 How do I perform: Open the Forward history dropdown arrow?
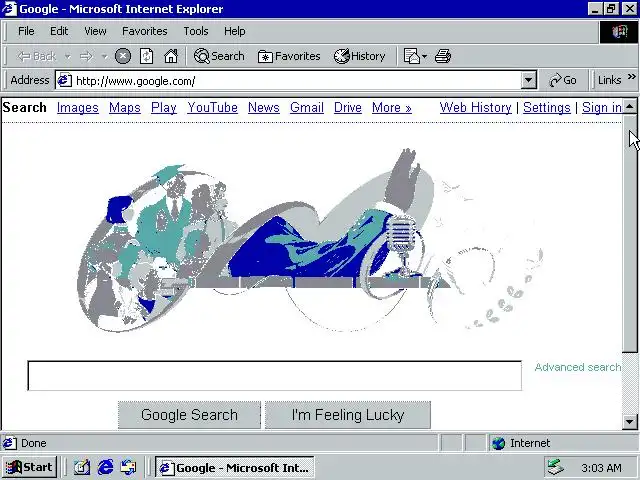(104, 56)
